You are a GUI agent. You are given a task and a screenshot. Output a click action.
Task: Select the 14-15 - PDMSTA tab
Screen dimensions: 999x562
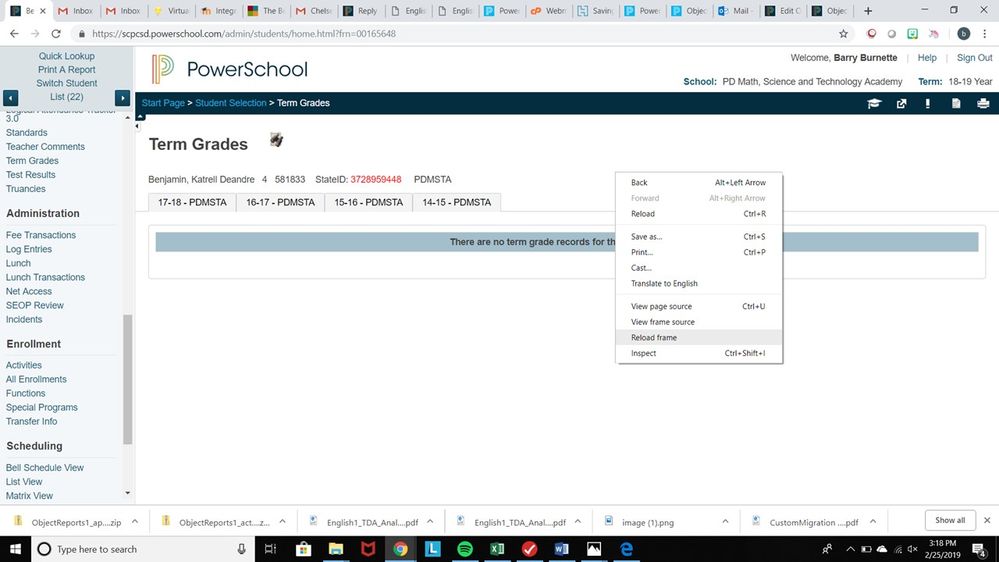pos(457,202)
